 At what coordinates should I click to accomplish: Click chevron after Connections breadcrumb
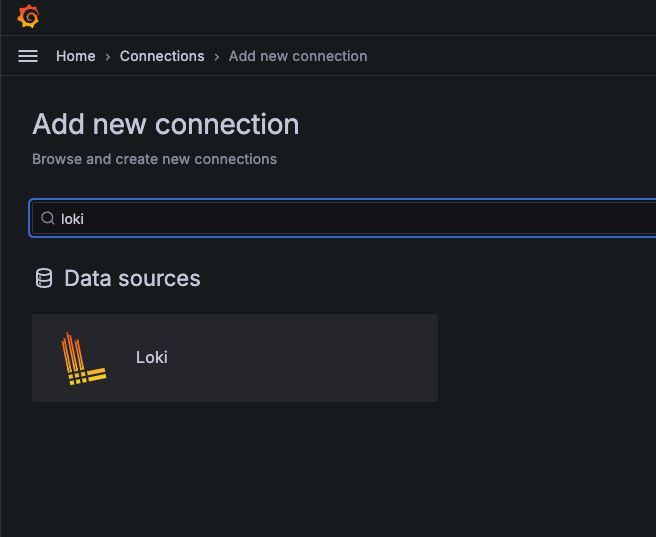point(217,57)
